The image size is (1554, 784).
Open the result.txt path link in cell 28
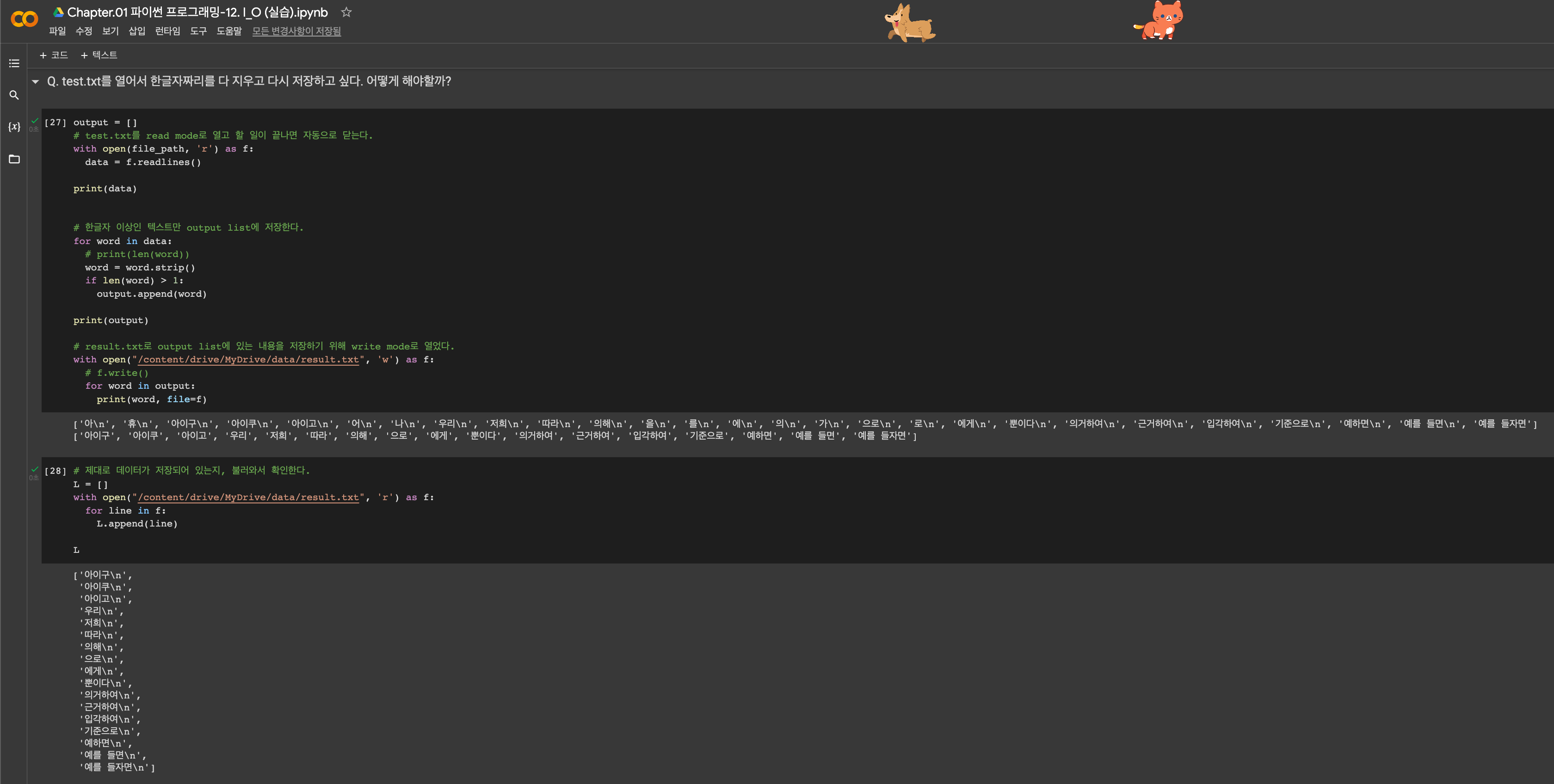tap(248, 497)
